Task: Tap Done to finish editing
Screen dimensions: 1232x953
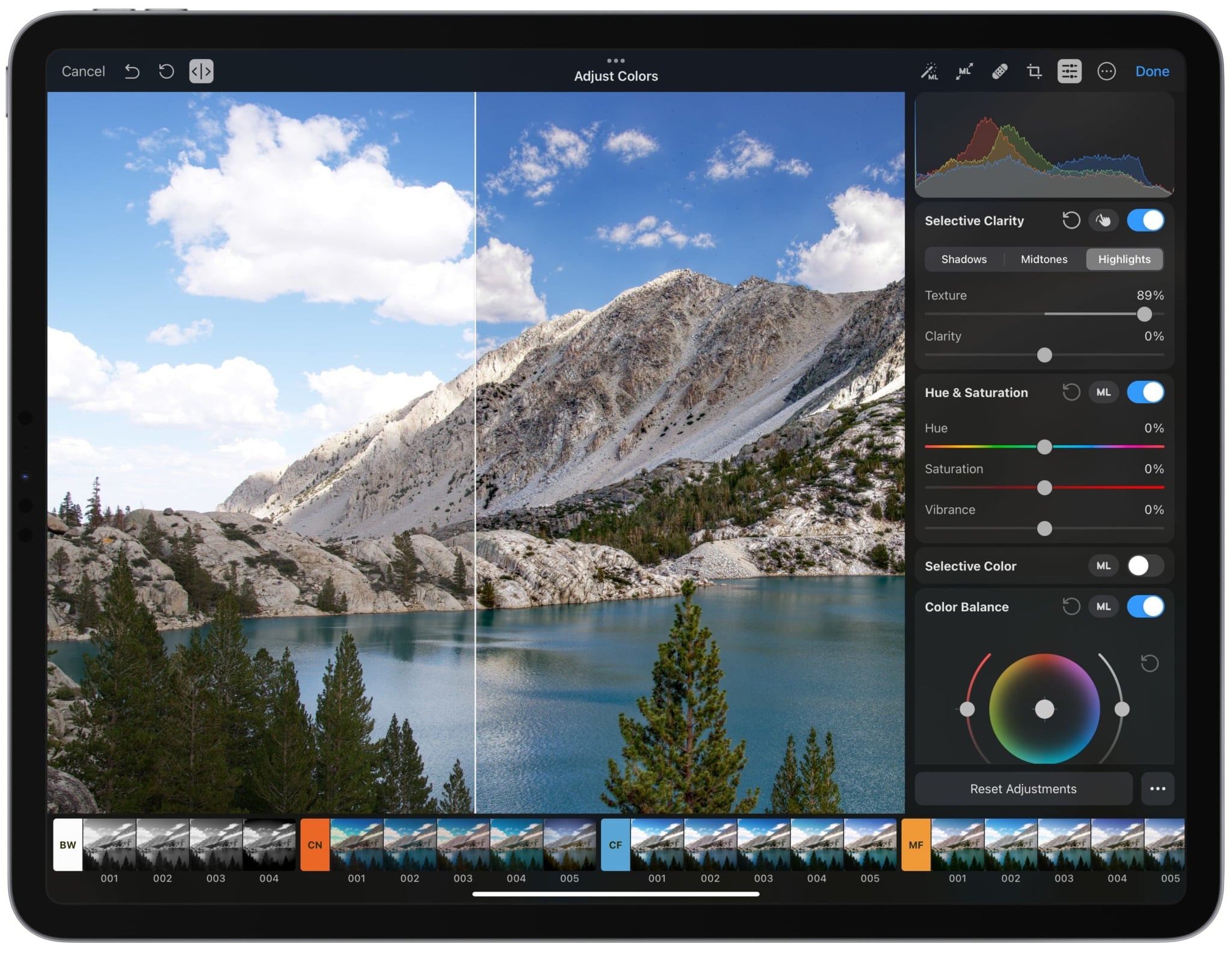Action: click(x=1151, y=71)
